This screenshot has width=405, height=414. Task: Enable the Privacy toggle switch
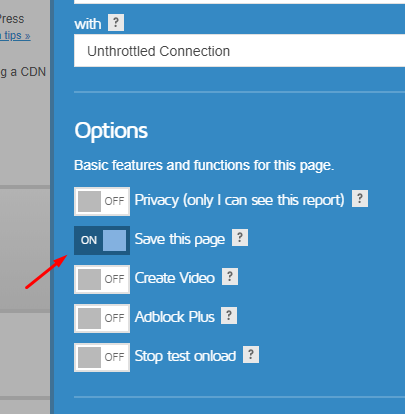point(102,201)
